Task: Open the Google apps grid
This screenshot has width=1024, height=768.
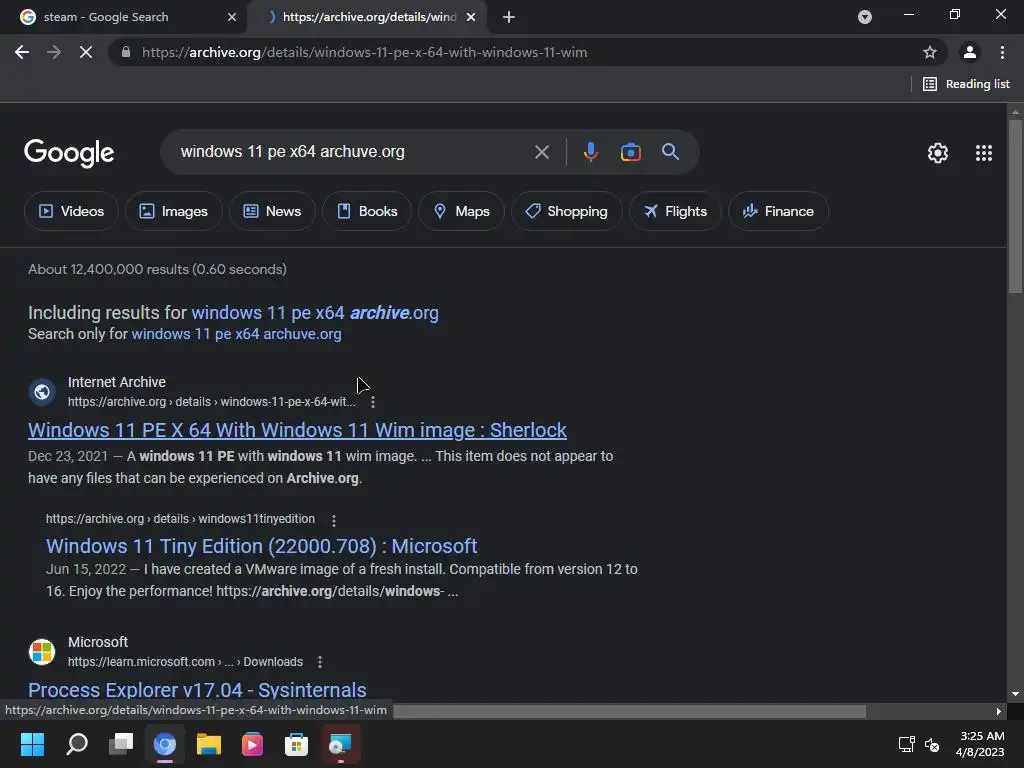Action: click(984, 153)
